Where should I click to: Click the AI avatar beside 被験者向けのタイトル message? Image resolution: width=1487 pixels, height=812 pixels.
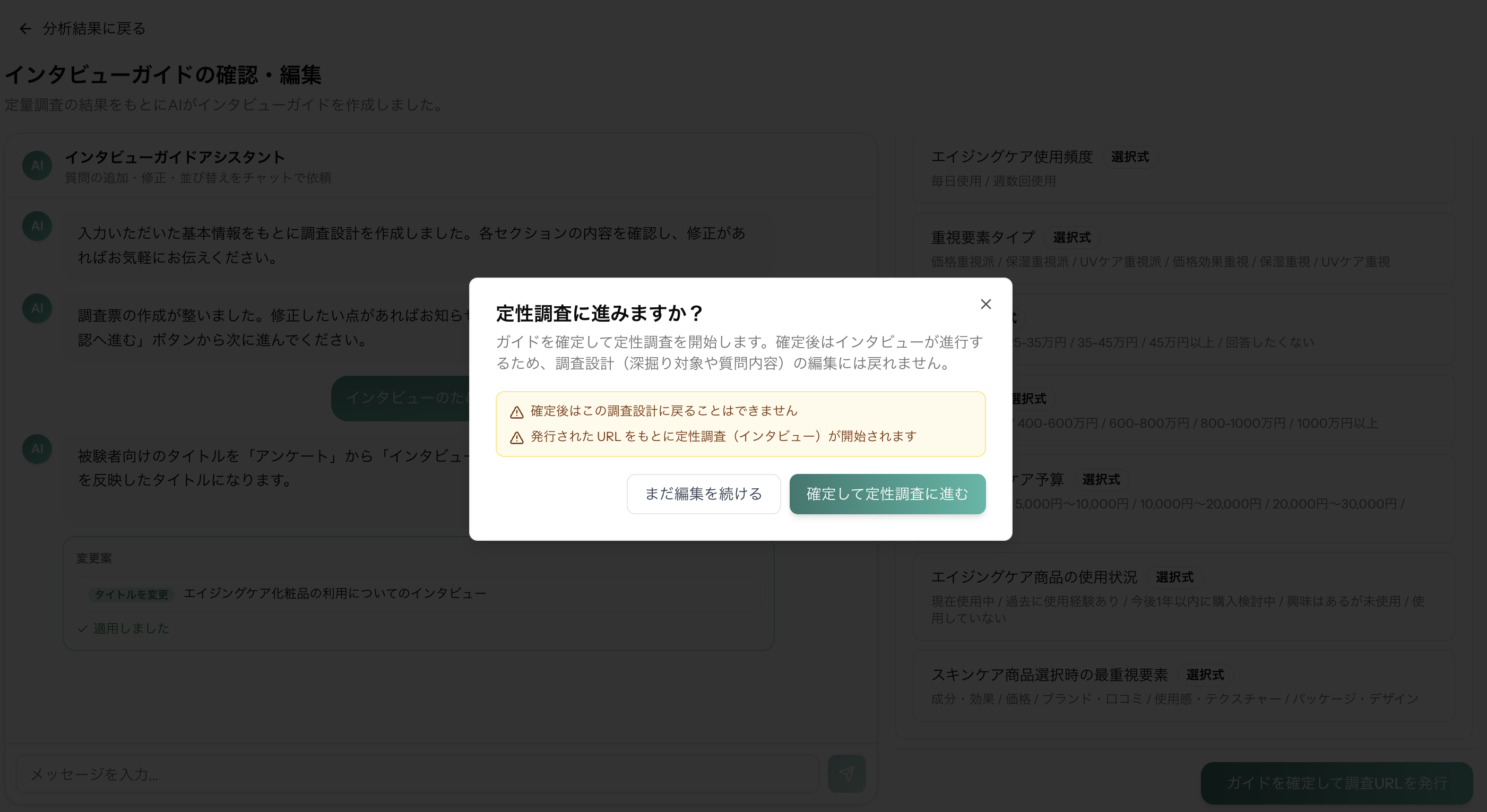pyautogui.click(x=37, y=449)
